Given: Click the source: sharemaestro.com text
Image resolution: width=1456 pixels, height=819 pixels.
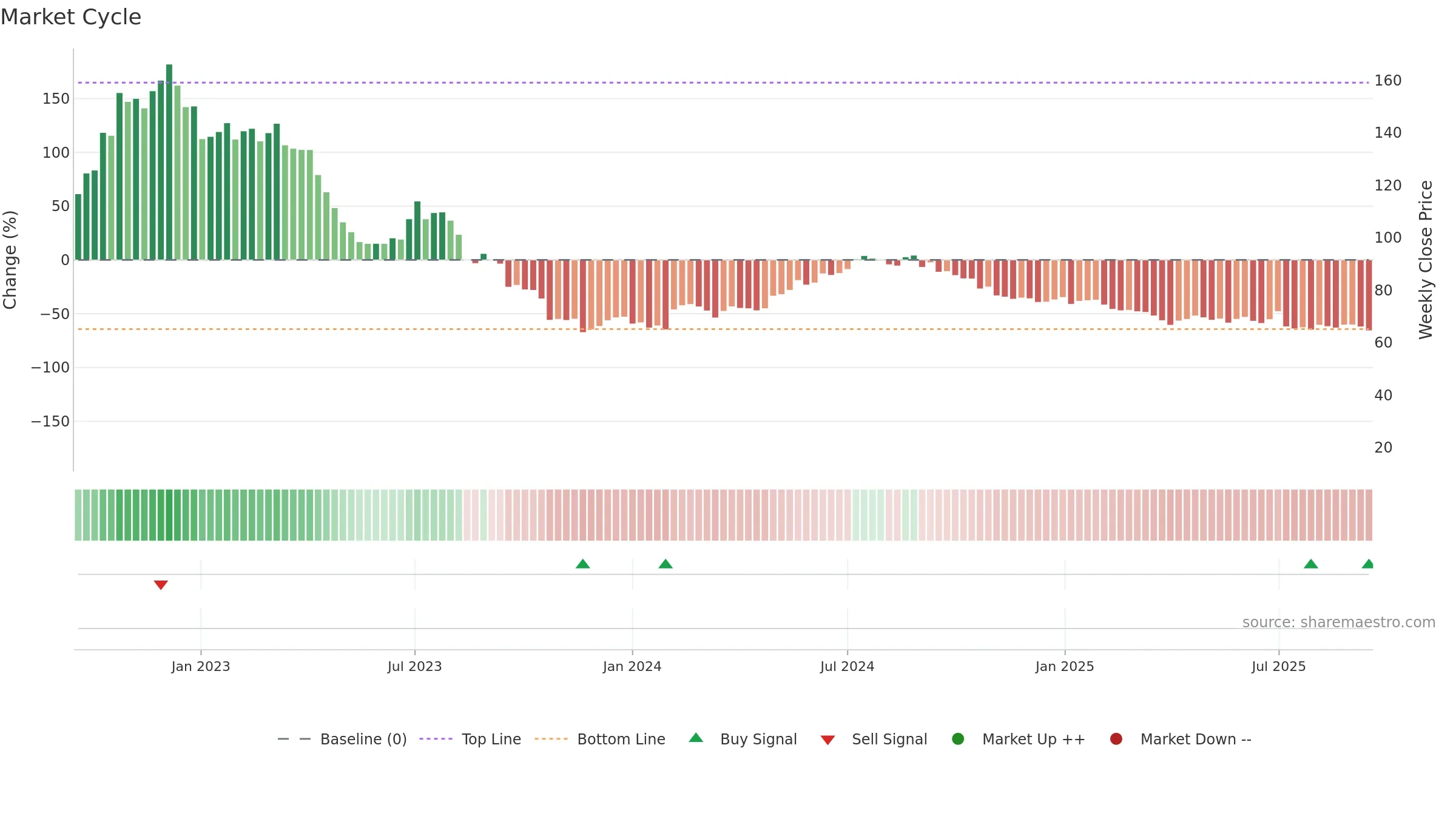Looking at the screenshot, I should tap(1339, 622).
